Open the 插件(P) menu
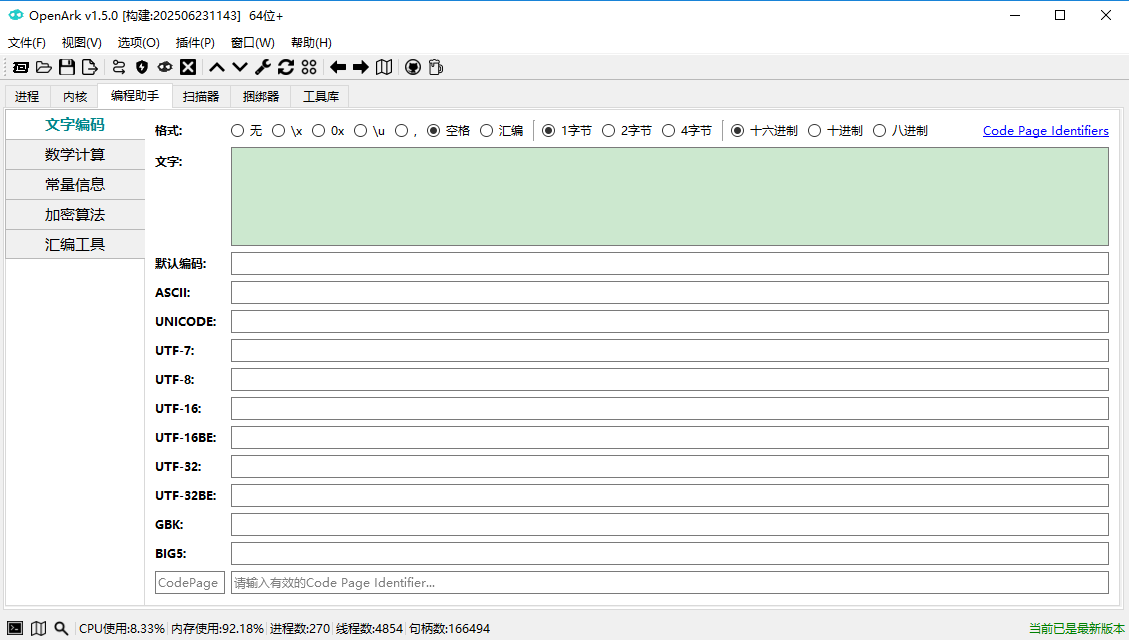This screenshot has width=1129, height=640. [x=194, y=42]
